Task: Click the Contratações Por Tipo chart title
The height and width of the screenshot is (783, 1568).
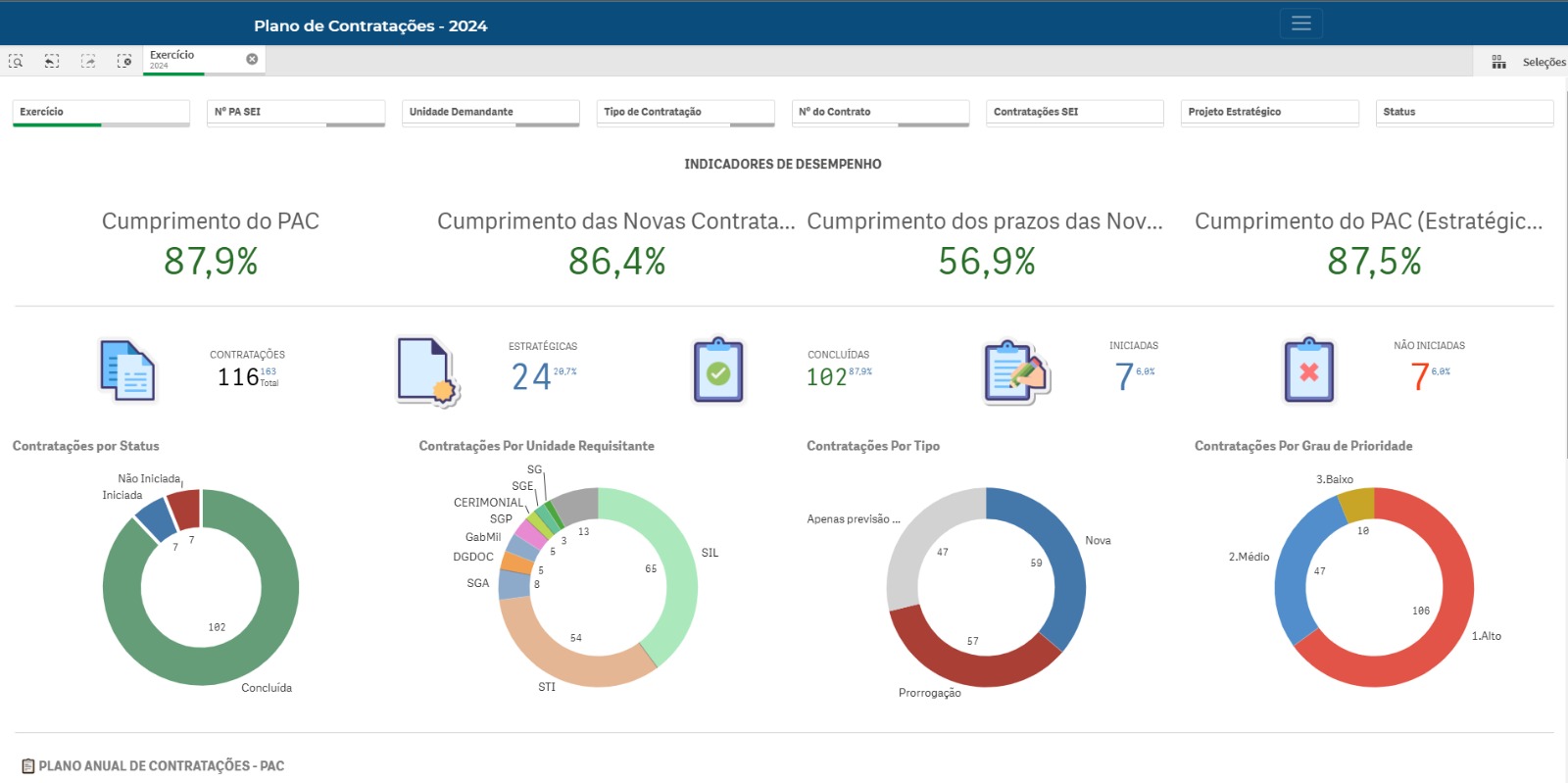Action: click(x=873, y=446)
